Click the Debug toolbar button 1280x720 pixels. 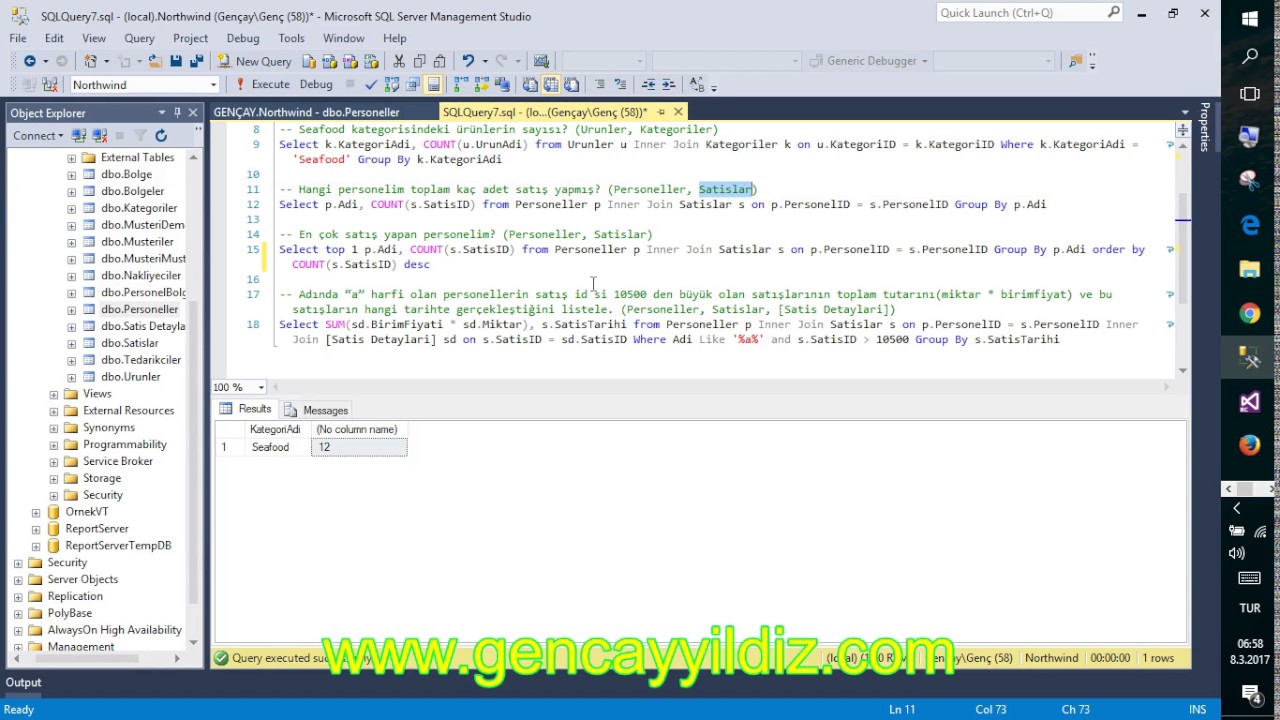[316, 85]
